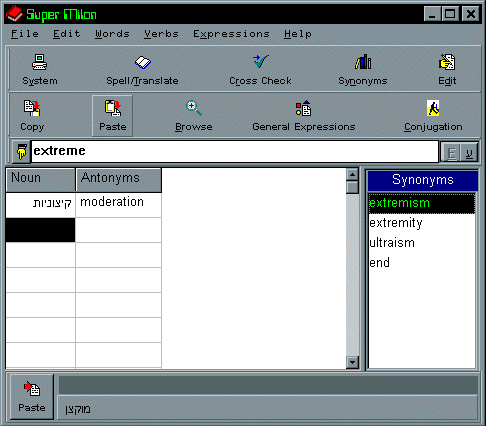This screenshot has height=426, width=486.
Task: Open the Words menu
Action: click(x=112, y=34)
